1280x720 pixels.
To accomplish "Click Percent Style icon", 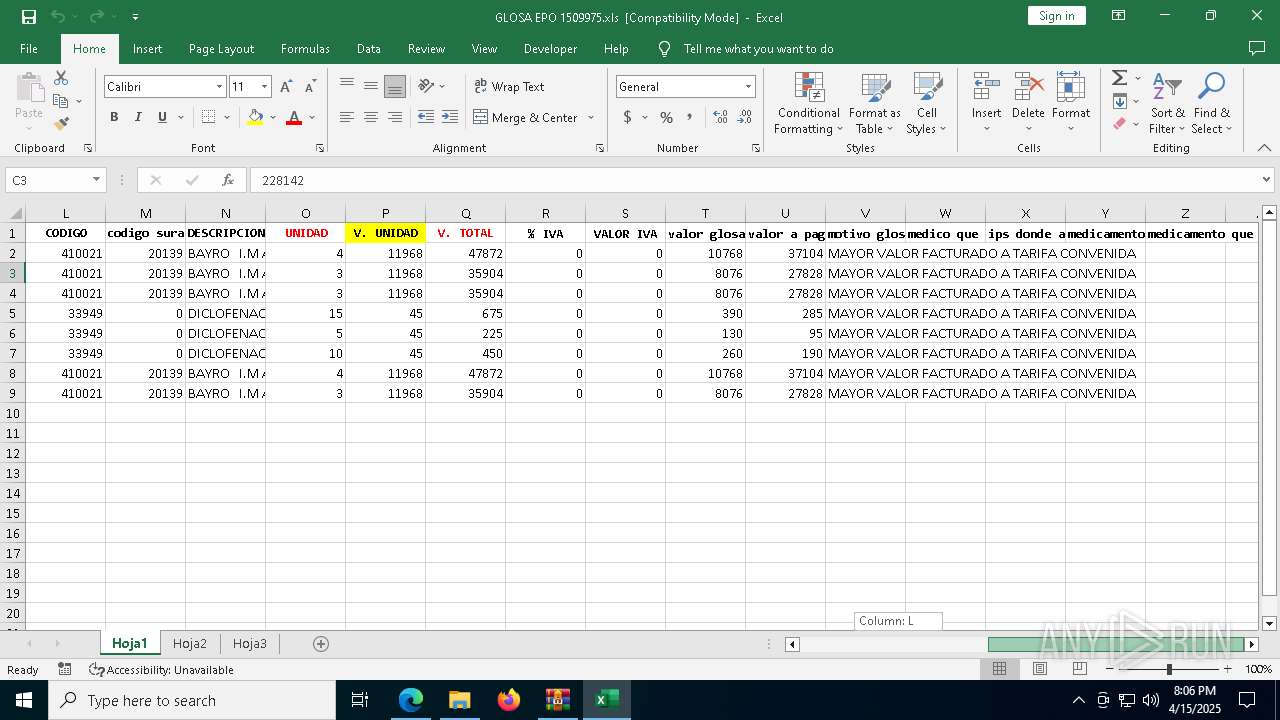I will pyautogui.click(x=666, y=117).
